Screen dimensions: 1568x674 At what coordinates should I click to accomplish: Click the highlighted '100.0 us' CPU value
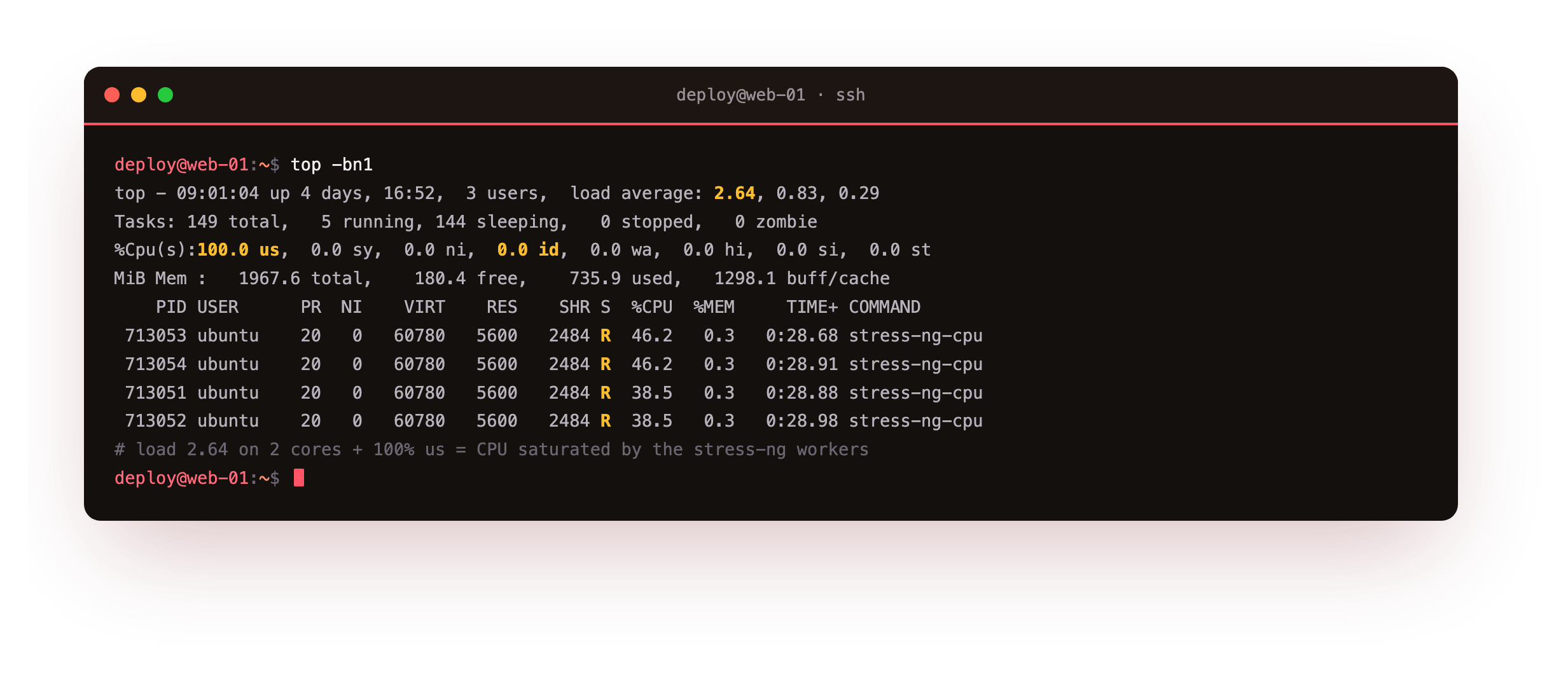pos(238,250)
